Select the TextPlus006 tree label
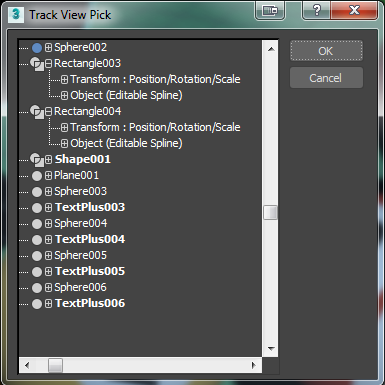The width and height of the screenshot is (385, 385). click(90, 303)
